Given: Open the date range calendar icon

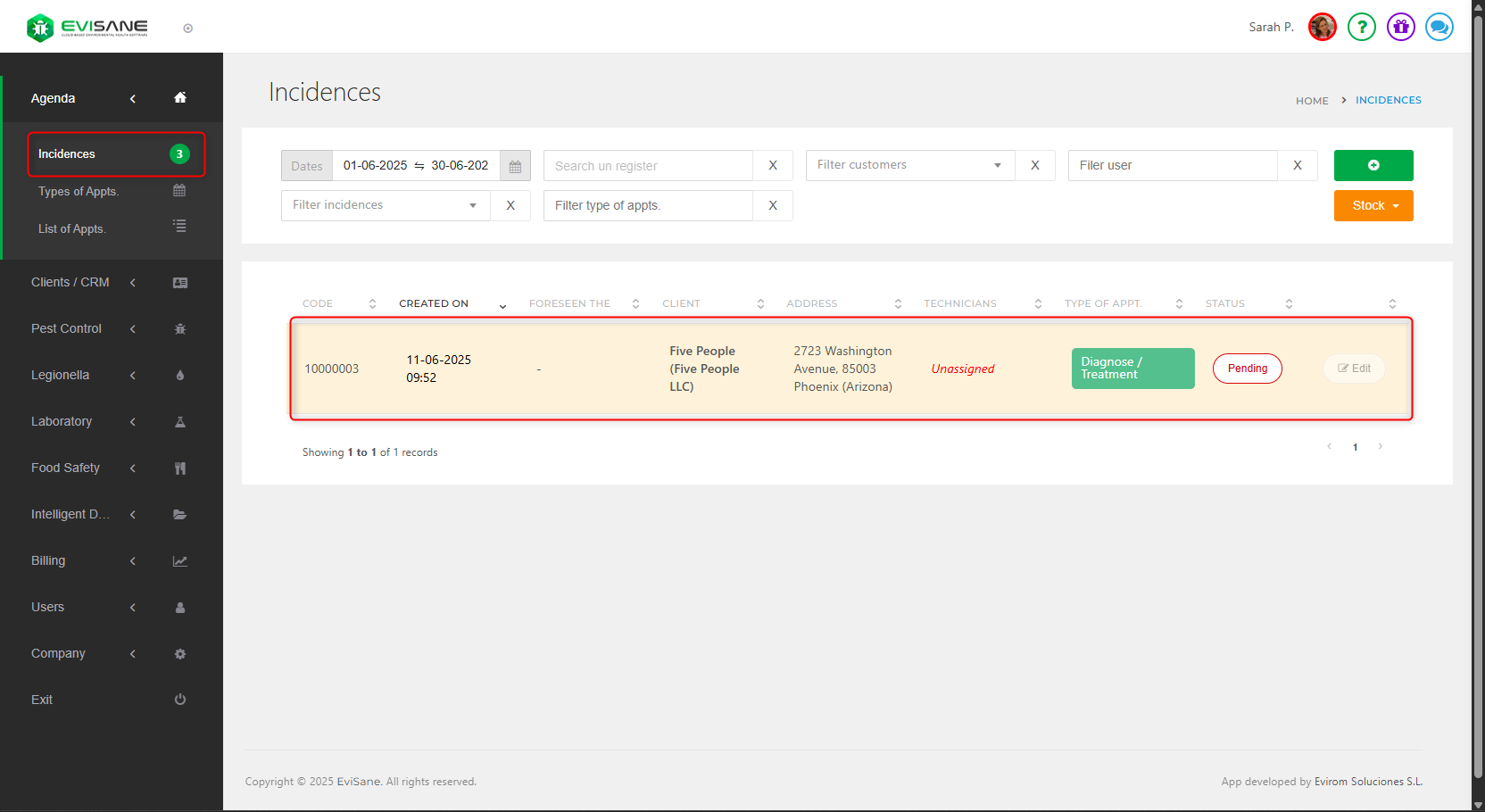Looking at the screenshot, I should pyautogui.click(x=515, y=166).
